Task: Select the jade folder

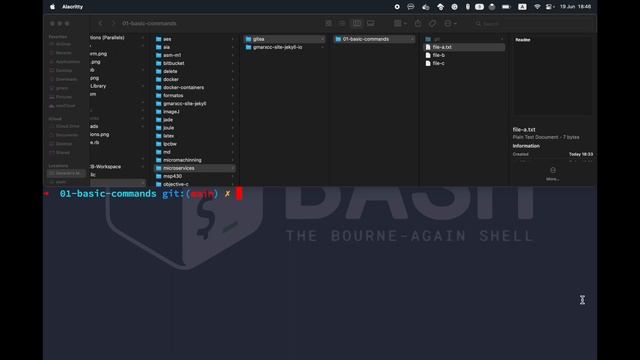Action: 194,120
